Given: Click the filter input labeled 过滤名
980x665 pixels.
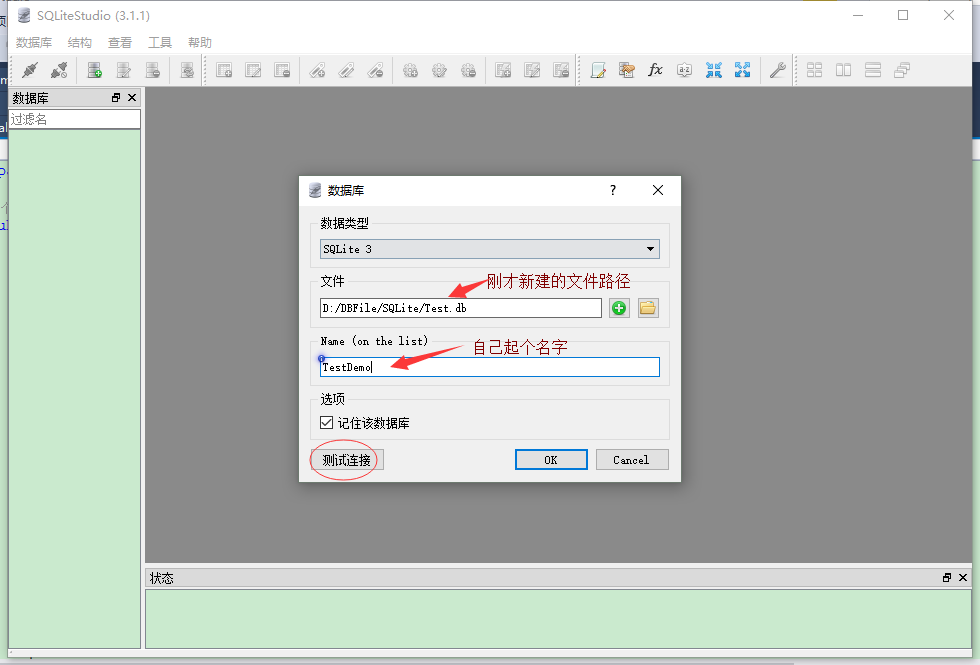Looking at the screenshot, I should [70, 118].
